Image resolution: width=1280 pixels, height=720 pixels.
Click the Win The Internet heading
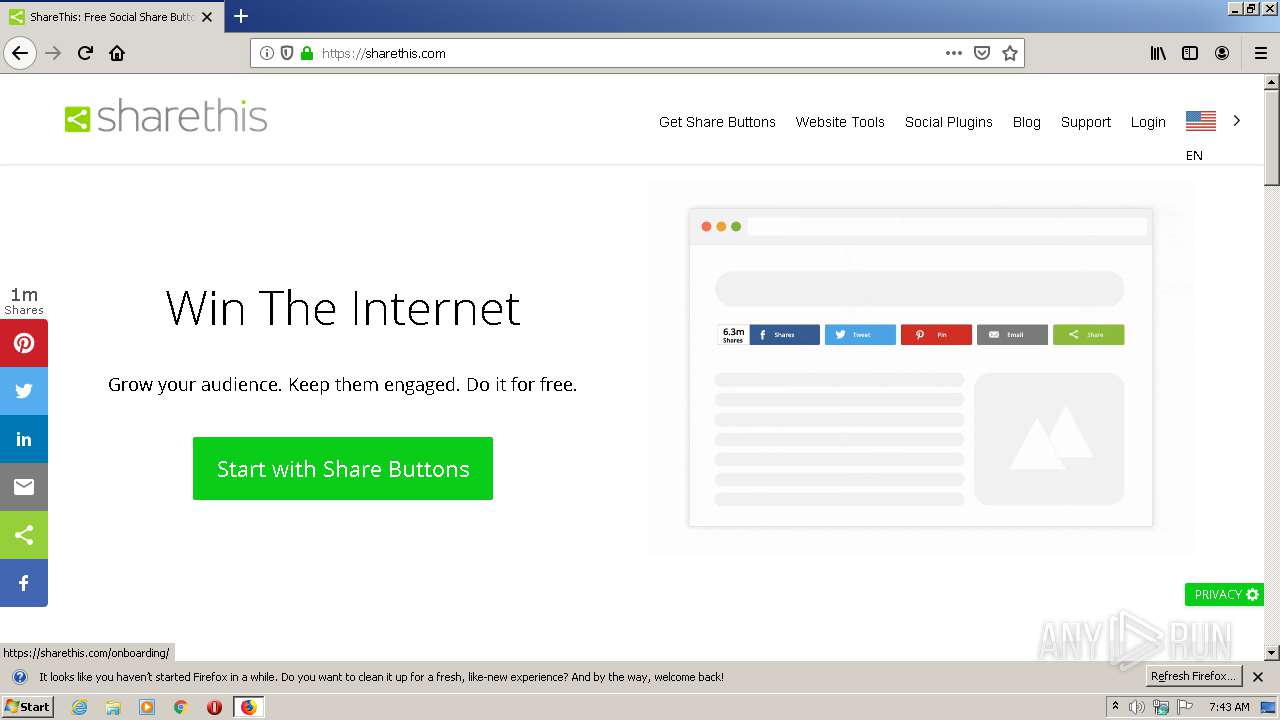(x=343, y=308)
